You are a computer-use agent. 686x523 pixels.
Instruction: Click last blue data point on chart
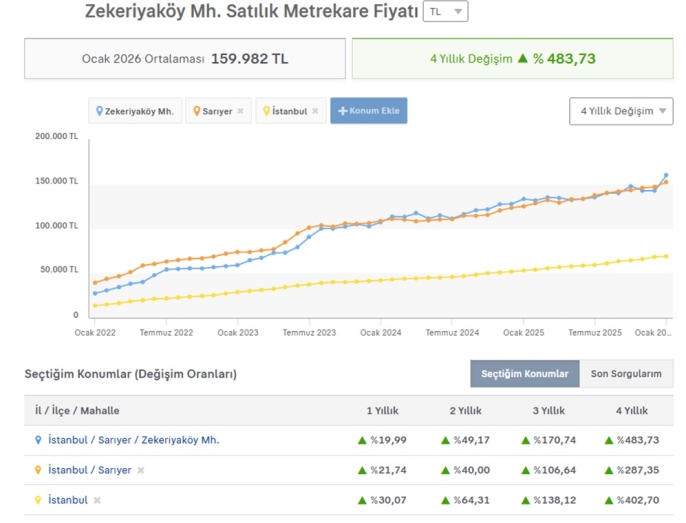point(666,176)
